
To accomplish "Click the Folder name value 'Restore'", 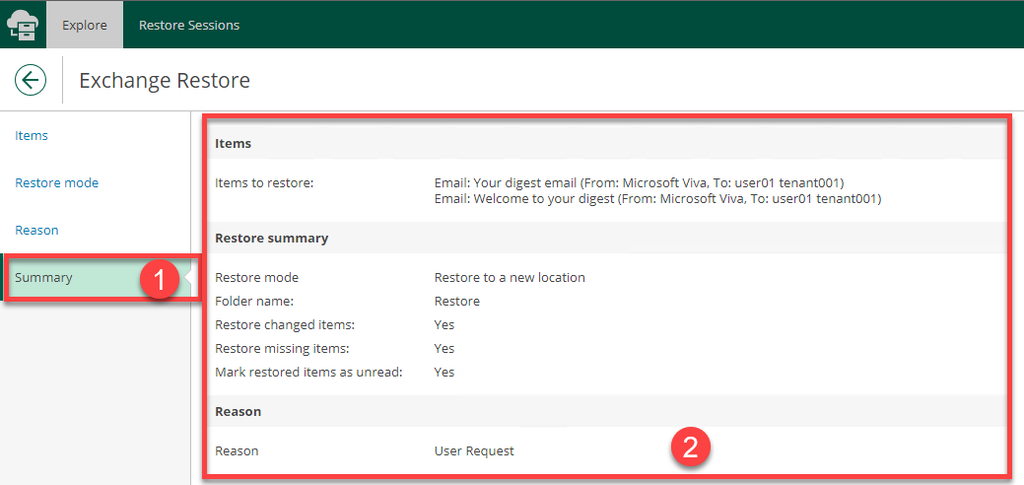I will tap(457, 301).
